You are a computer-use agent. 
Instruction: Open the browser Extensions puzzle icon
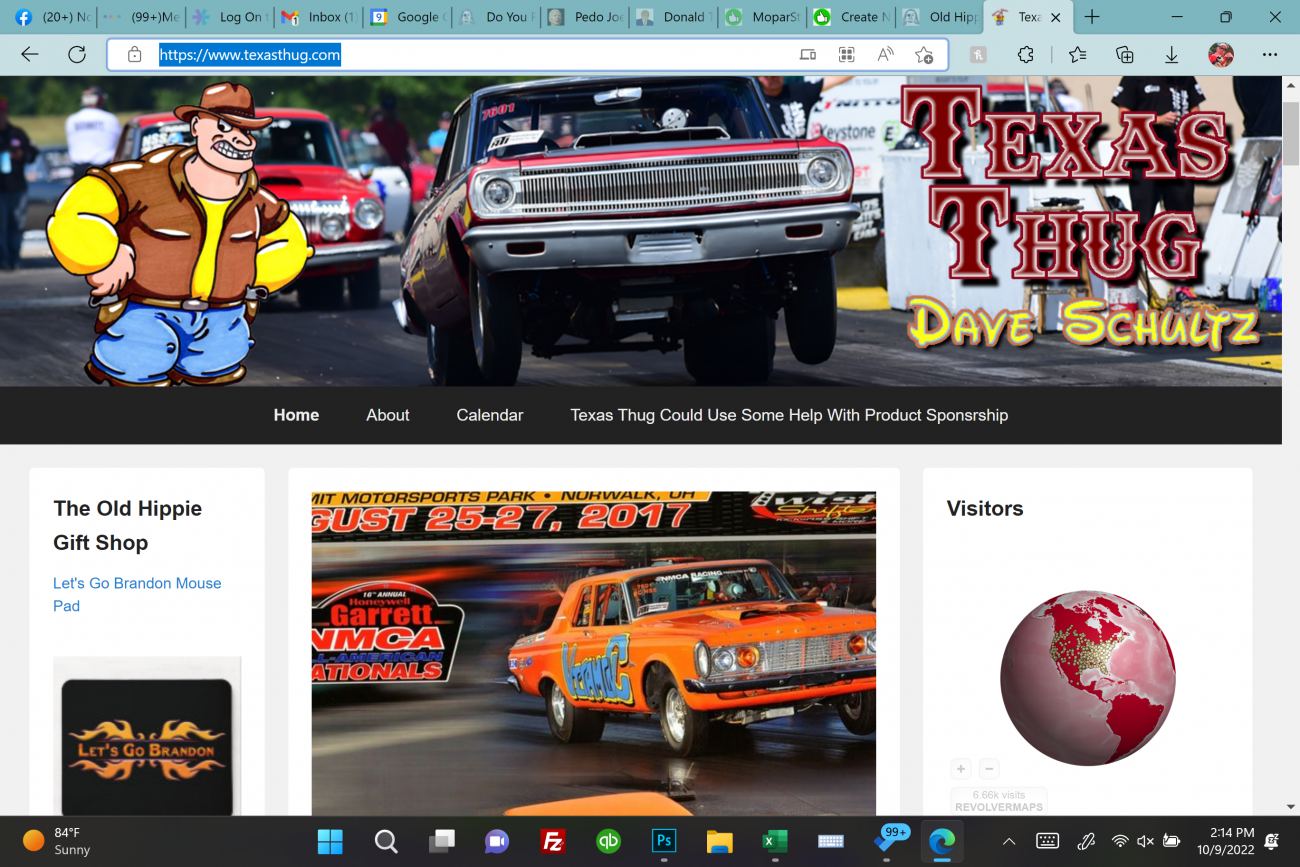pyautogui.click(x=1025, y=55)
